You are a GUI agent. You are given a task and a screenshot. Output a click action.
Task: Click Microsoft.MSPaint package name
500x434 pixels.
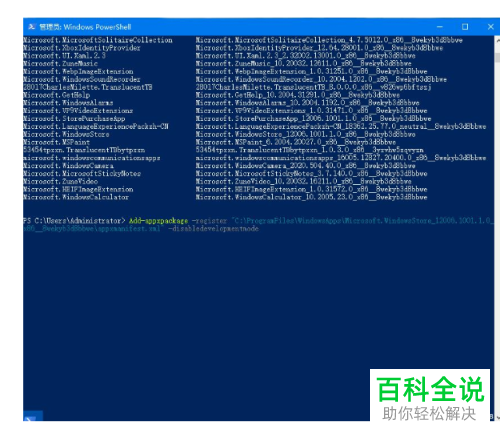point(56,142)
